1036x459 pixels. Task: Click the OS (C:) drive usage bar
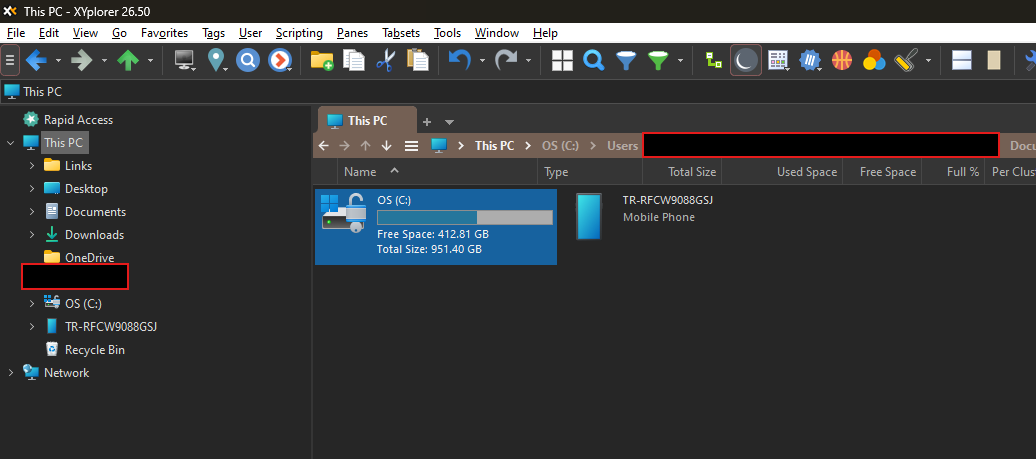click(464, 217)
